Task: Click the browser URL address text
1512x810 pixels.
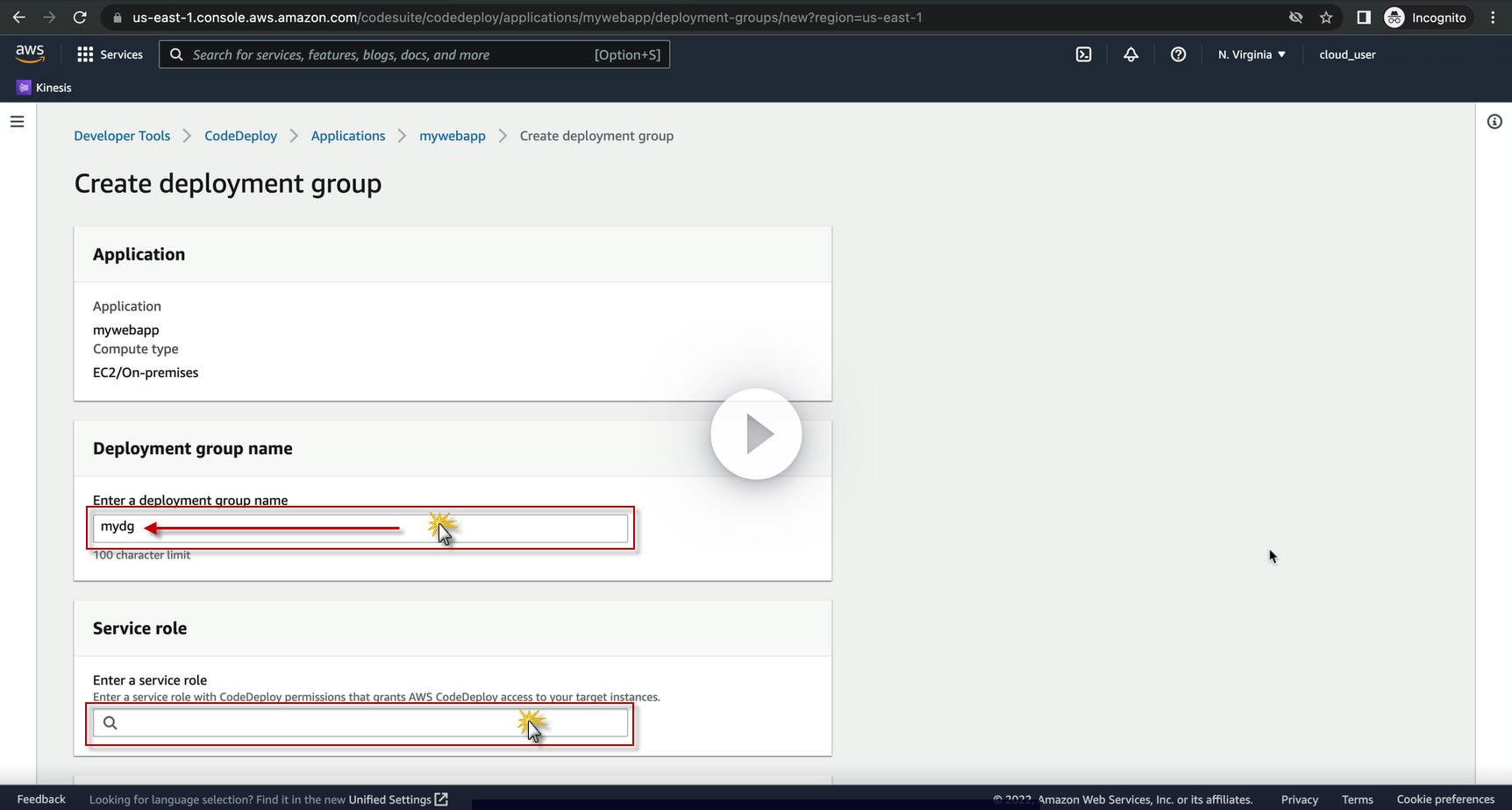Action: point(527,18)
